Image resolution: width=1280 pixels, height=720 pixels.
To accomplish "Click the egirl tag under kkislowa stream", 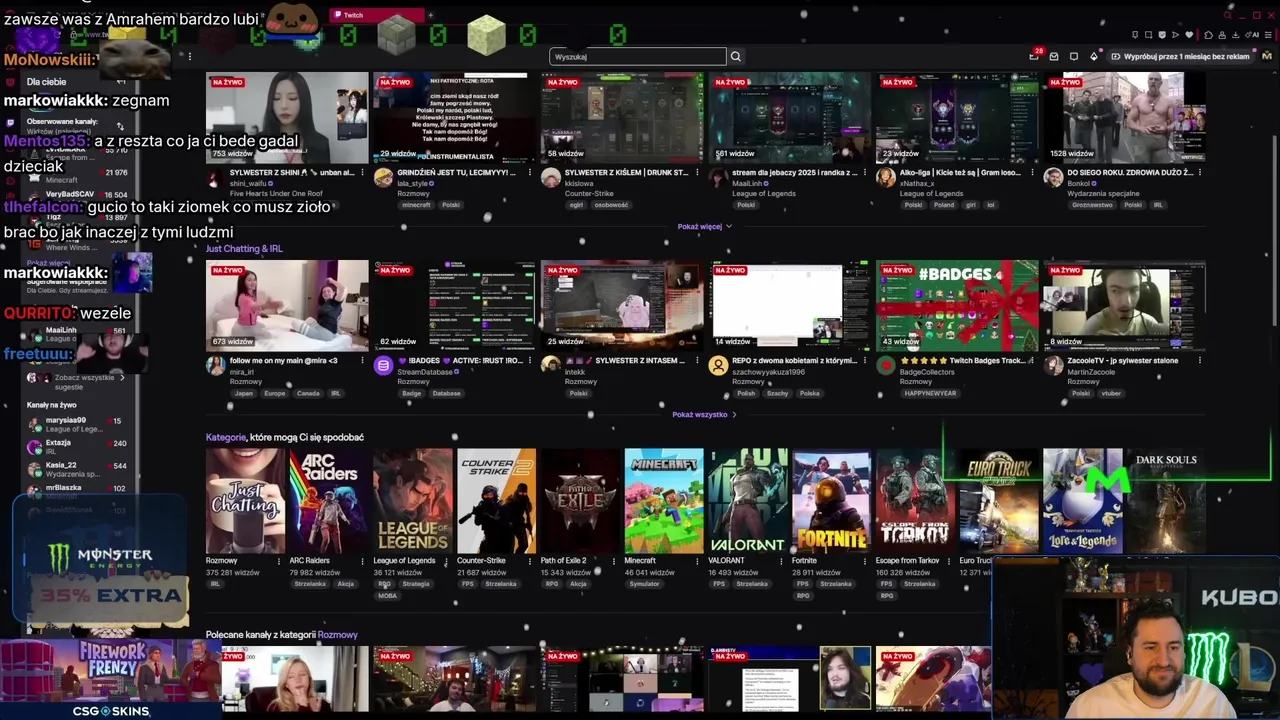I will tap(577, 205).
